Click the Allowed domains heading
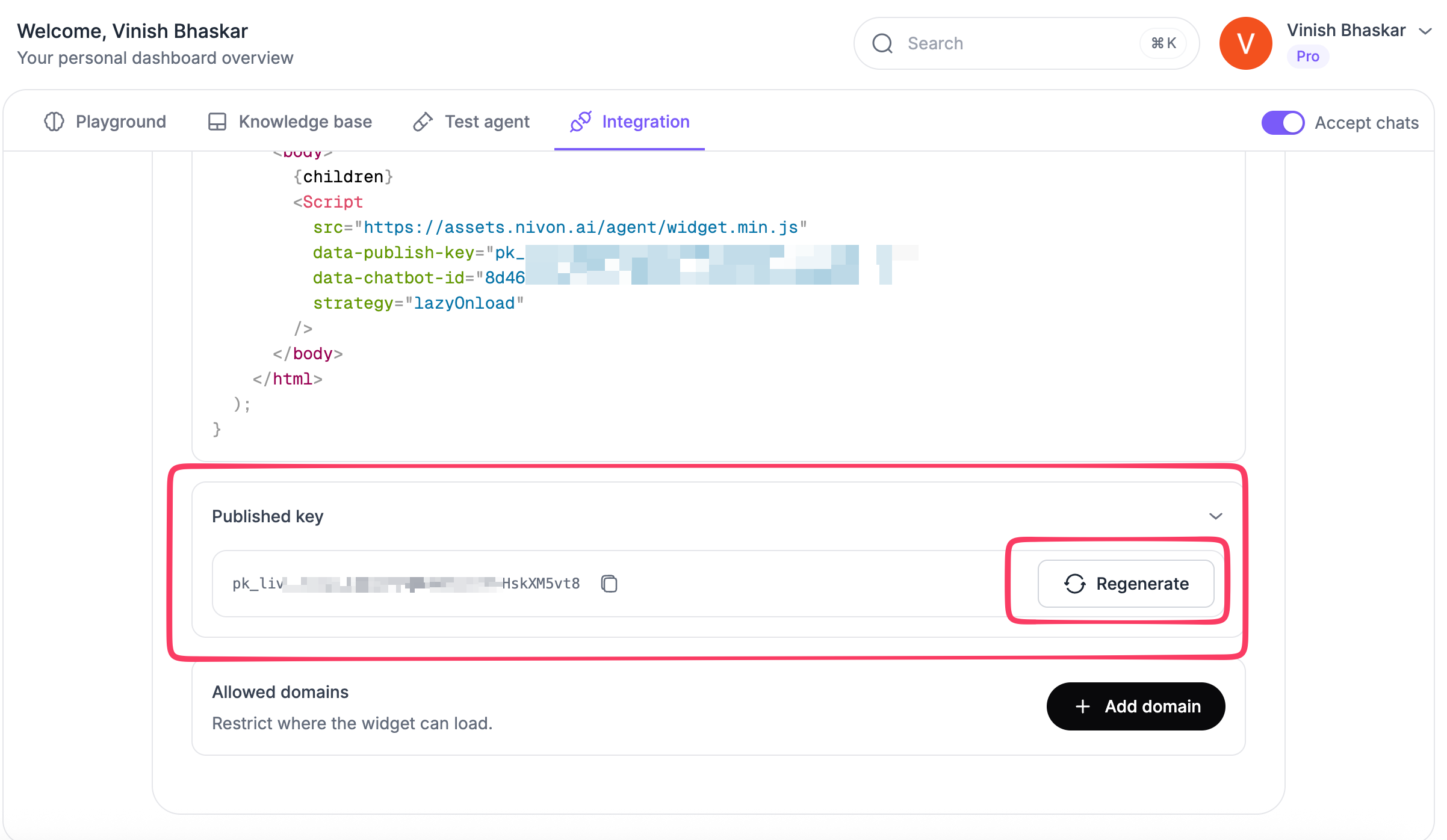This screenshot has width=1447, height=840. point(280,692)
